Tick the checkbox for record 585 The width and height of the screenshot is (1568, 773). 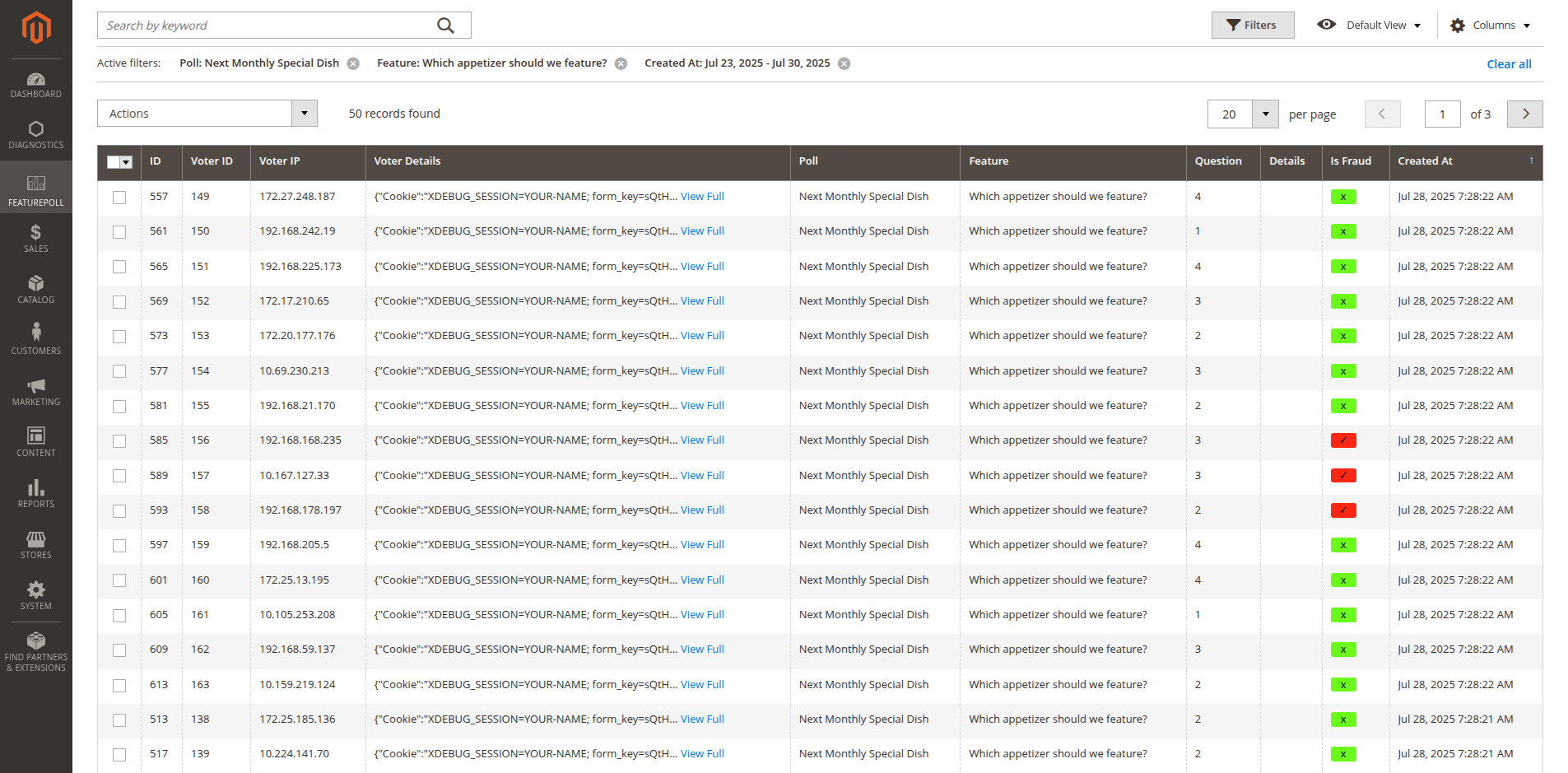point(119,441)
